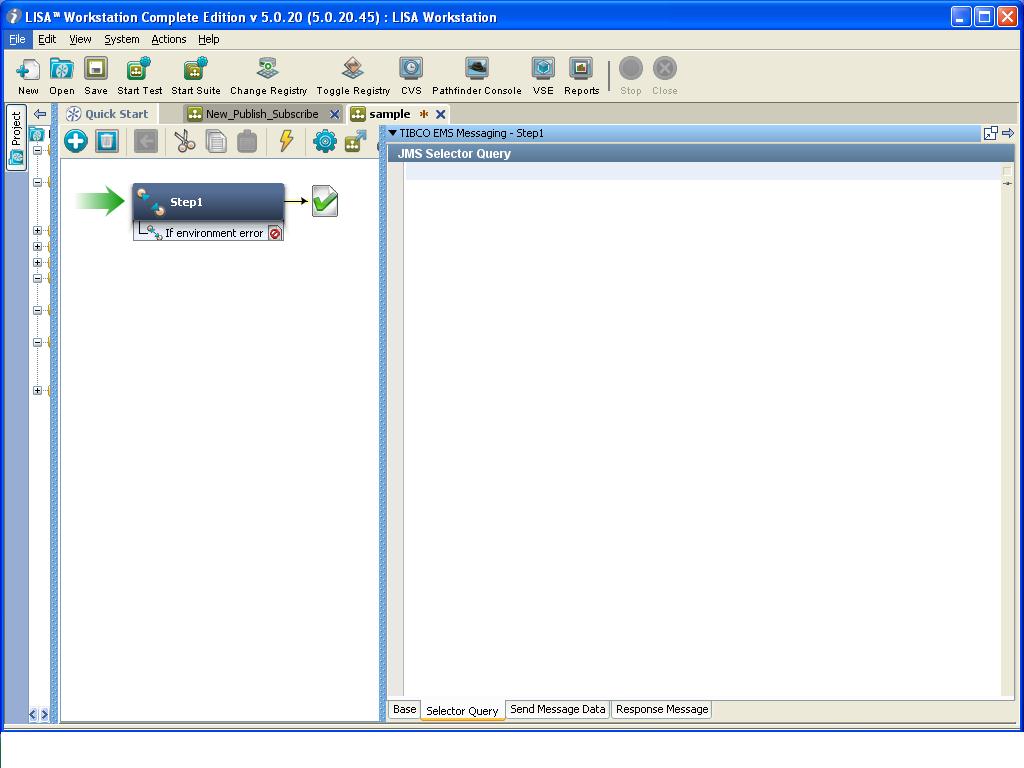
Task: Click the red prohibited icon on assertion
Action: 275,233
